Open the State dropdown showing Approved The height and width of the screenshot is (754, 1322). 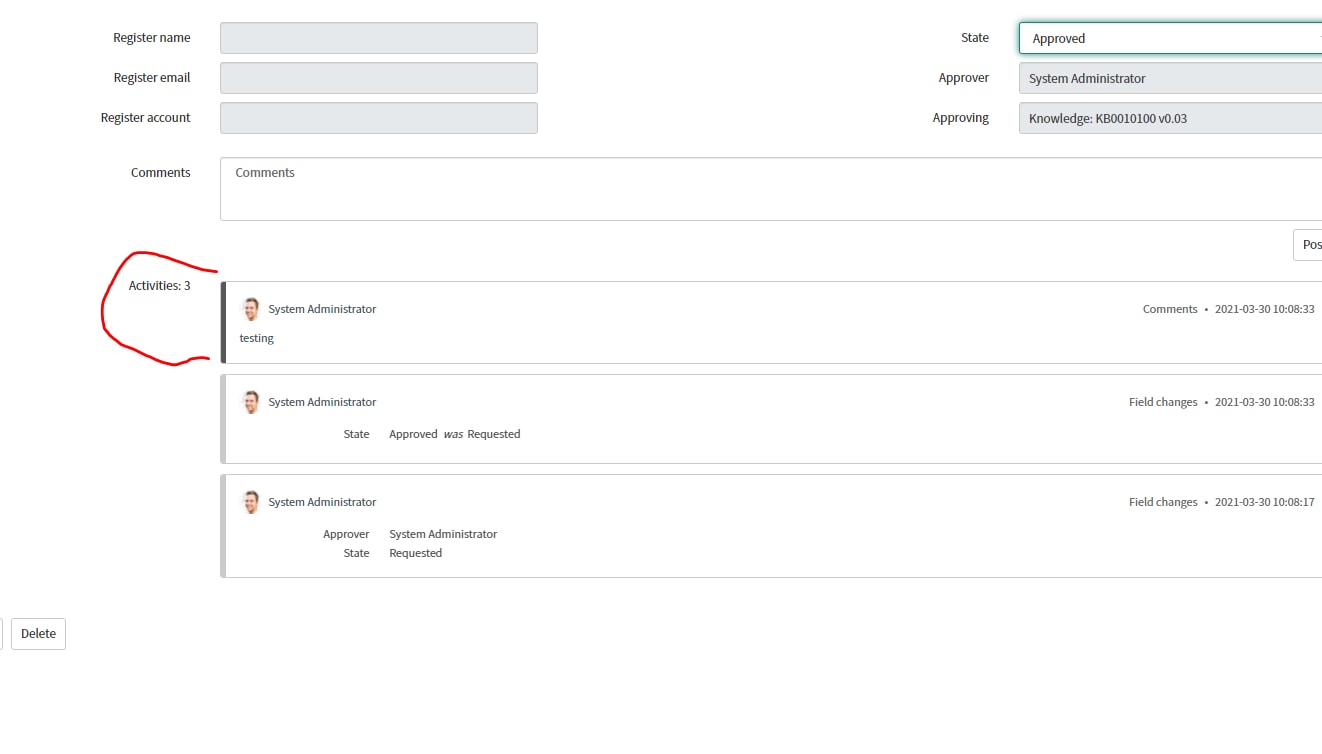coord(1170,38)
